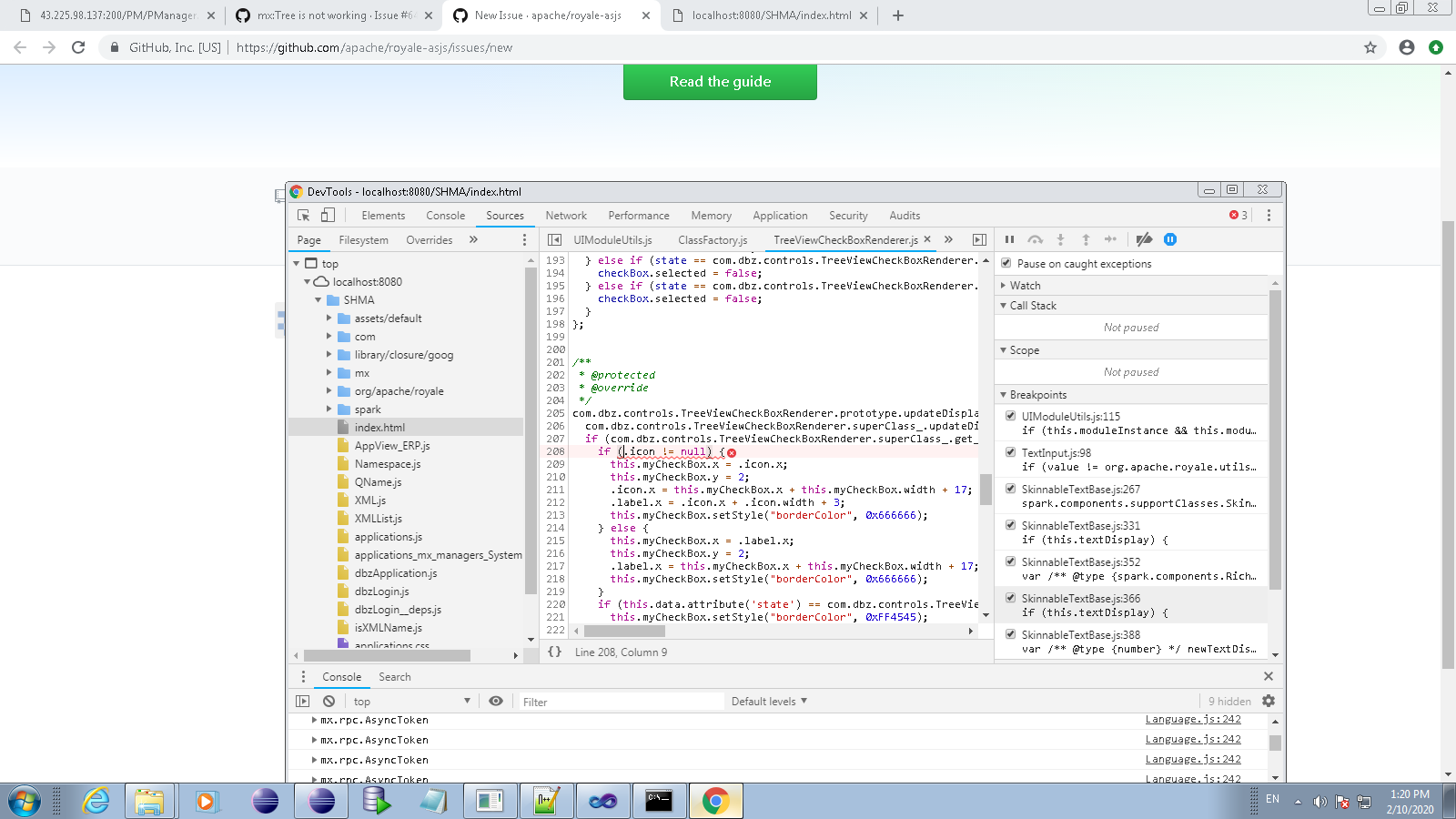Toggle pause on exceptions icon
Screen dimensions: 1456x819
click(x=1169, y=239)
